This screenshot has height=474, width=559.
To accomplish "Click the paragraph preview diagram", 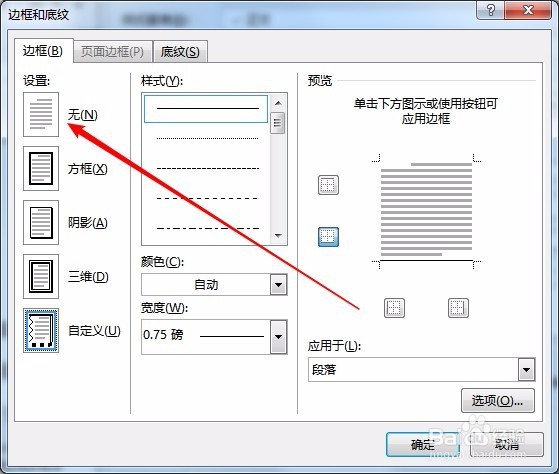I will click(x=426, y=210).
